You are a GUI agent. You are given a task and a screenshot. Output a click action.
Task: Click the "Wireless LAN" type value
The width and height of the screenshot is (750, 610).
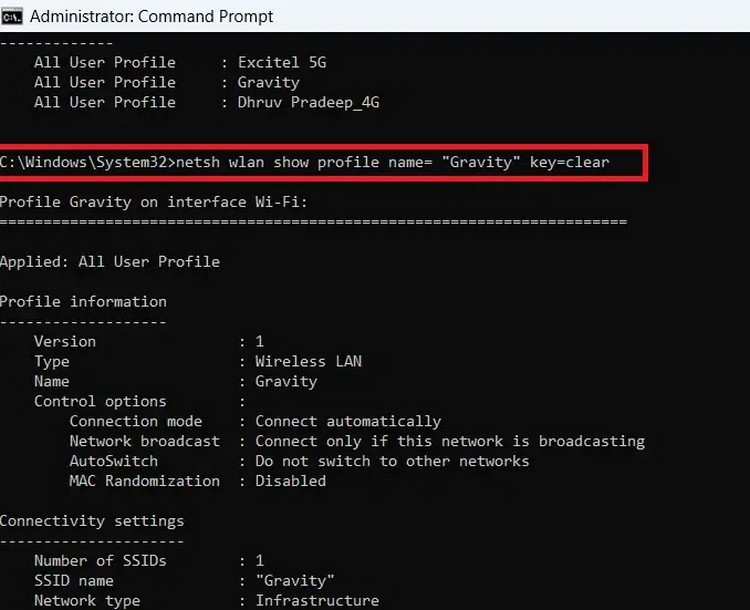click(x=308, y=361)
